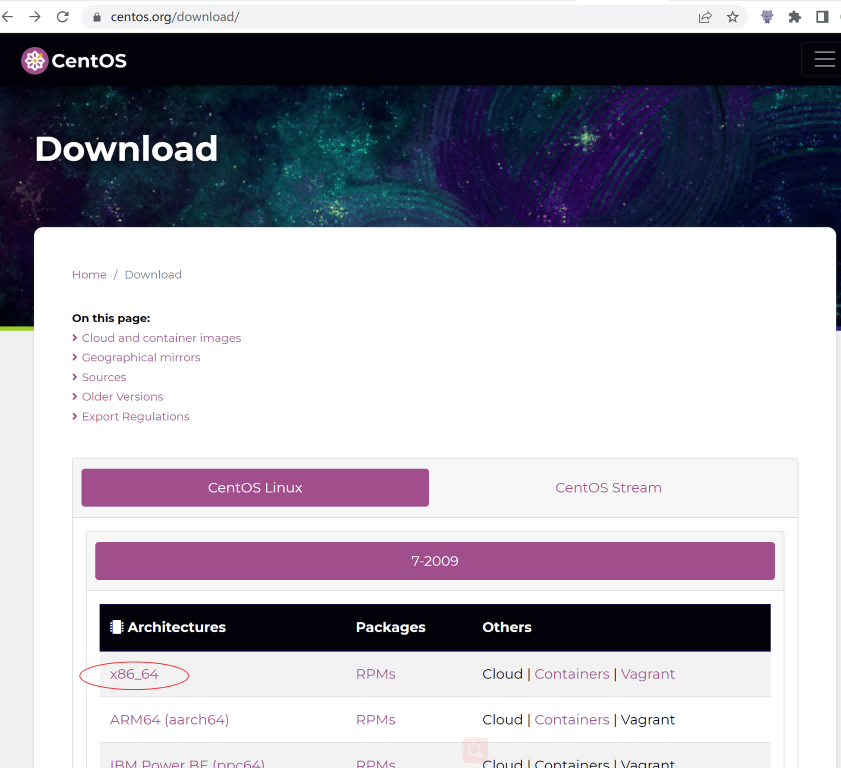
Task: Open the Older Versions page link
Action: [x=122, y=397]
